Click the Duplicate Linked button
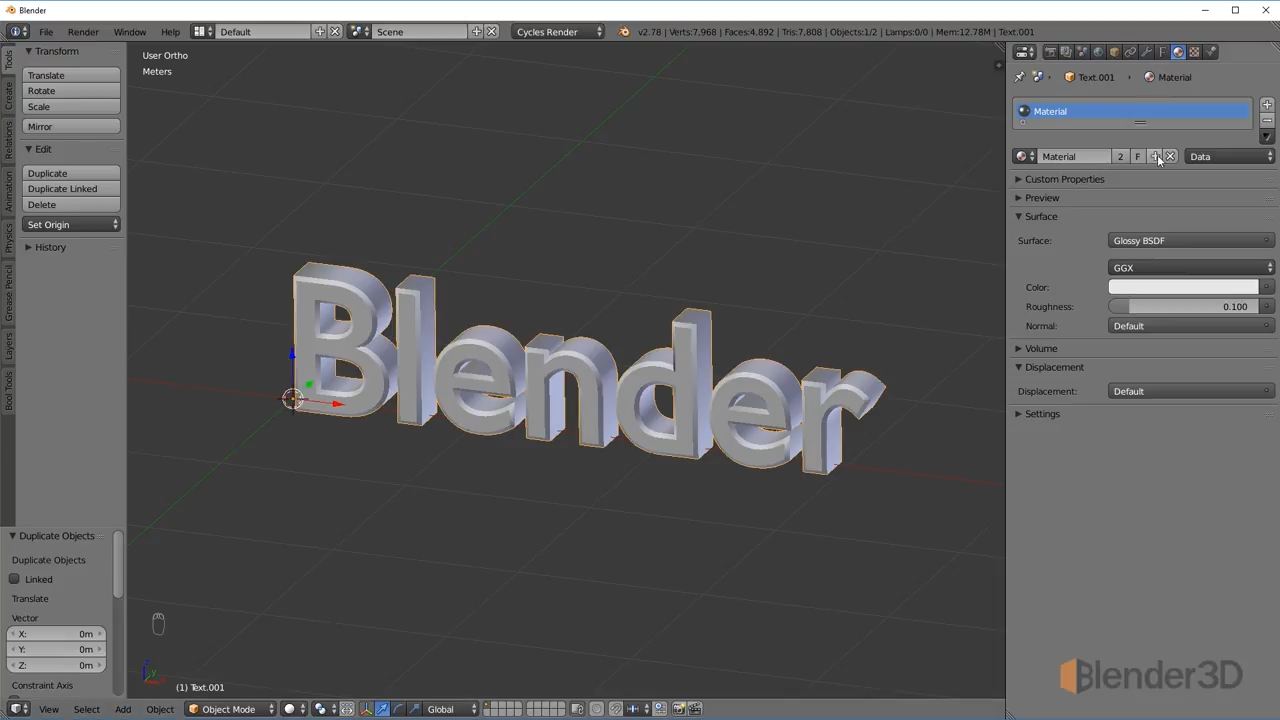1280x720 pixels. [71, 189]
